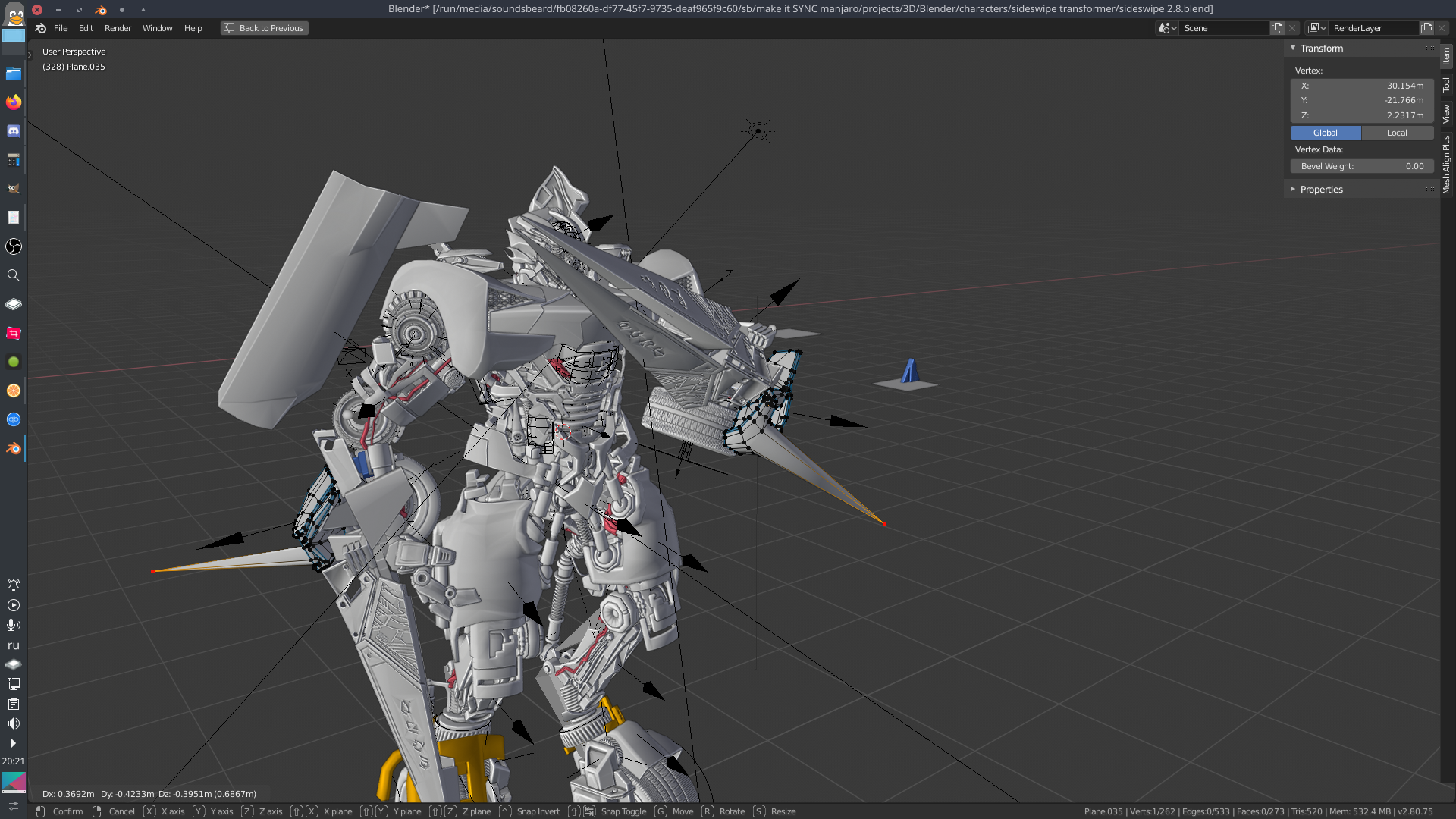
Task: Click the new scene duplicate icon
Action: [x=1277, y=28]
